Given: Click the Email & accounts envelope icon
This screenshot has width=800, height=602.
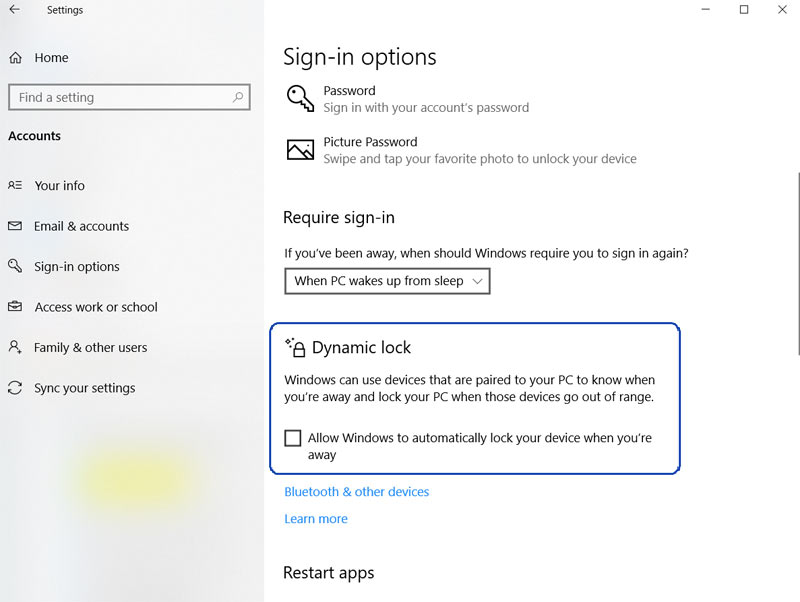Looking at the screenshot, I should (x=15, y=226).
